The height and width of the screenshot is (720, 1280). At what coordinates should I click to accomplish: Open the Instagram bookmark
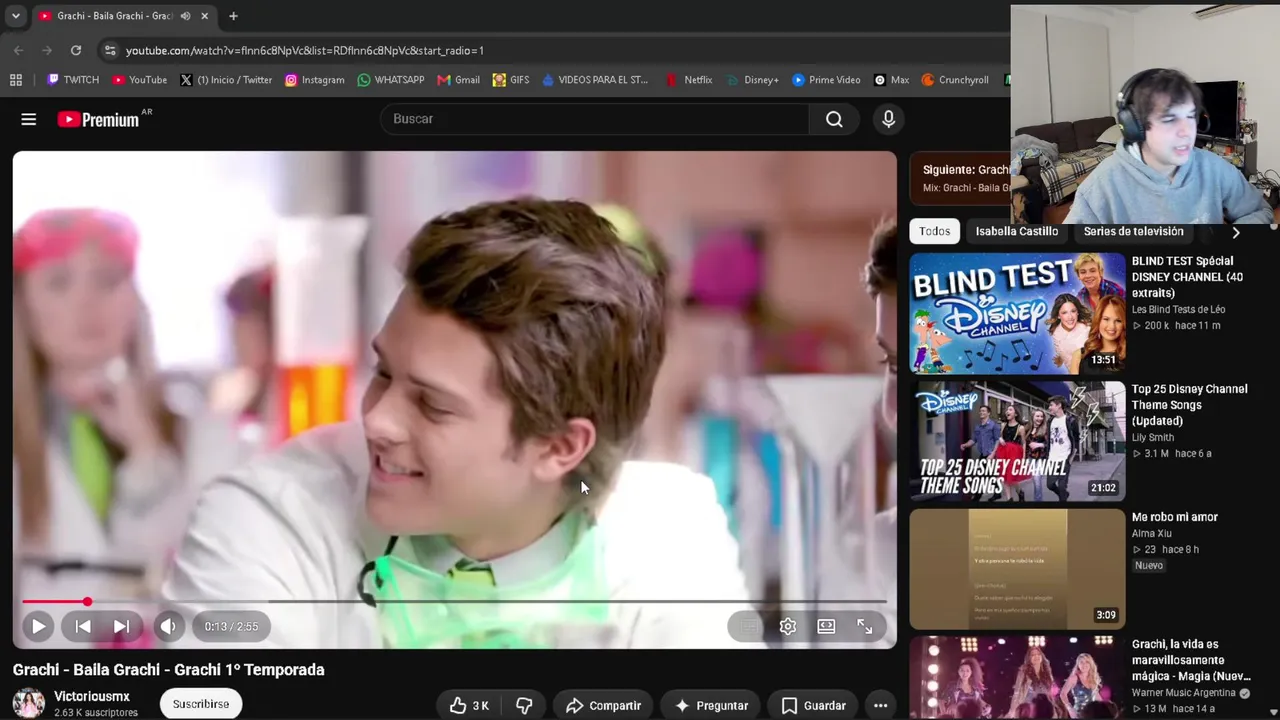pyautogui.click(x=314, y=80)
